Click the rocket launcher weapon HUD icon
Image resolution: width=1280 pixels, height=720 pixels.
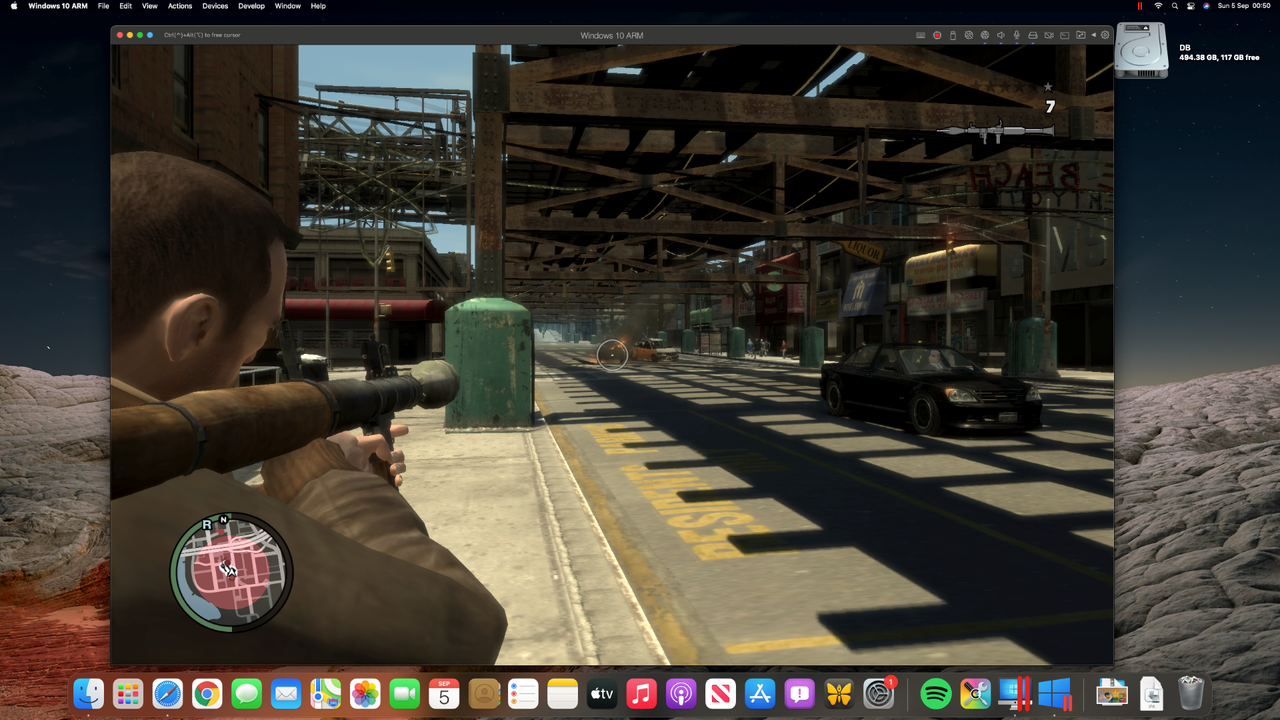997,130
